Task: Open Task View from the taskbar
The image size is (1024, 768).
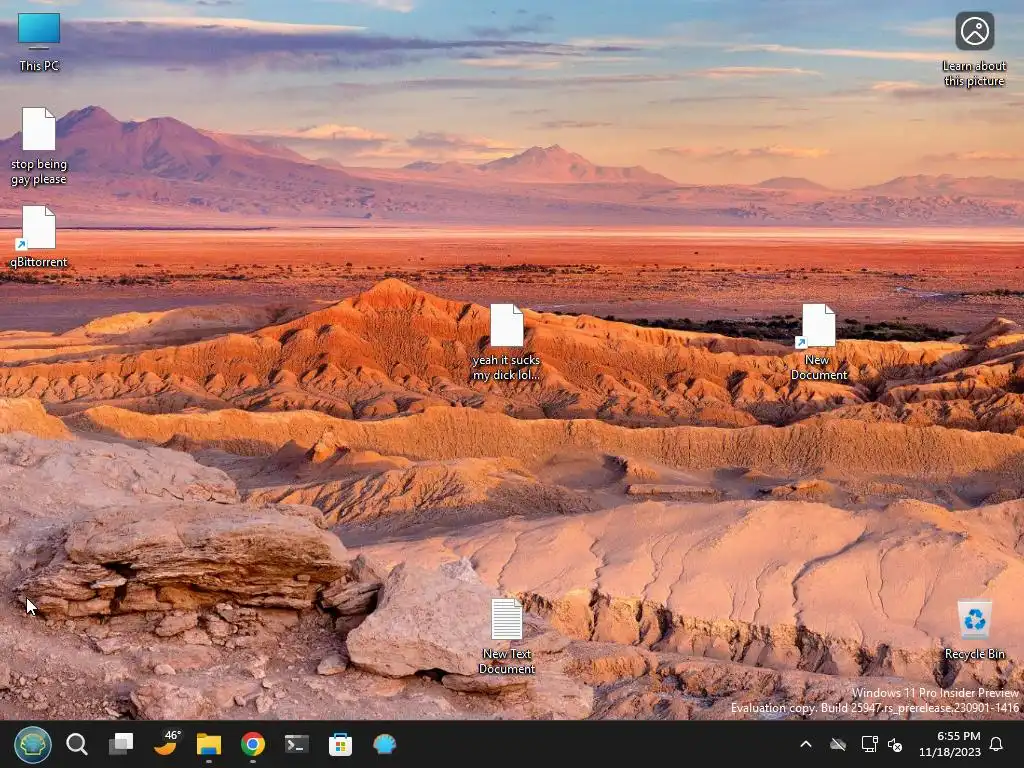Action: click(x=121, y=744)
